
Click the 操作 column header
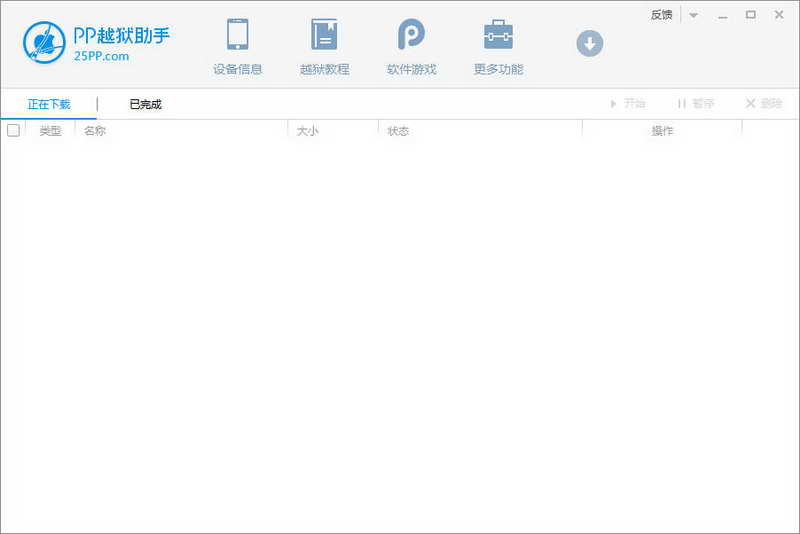coord(662,131)
